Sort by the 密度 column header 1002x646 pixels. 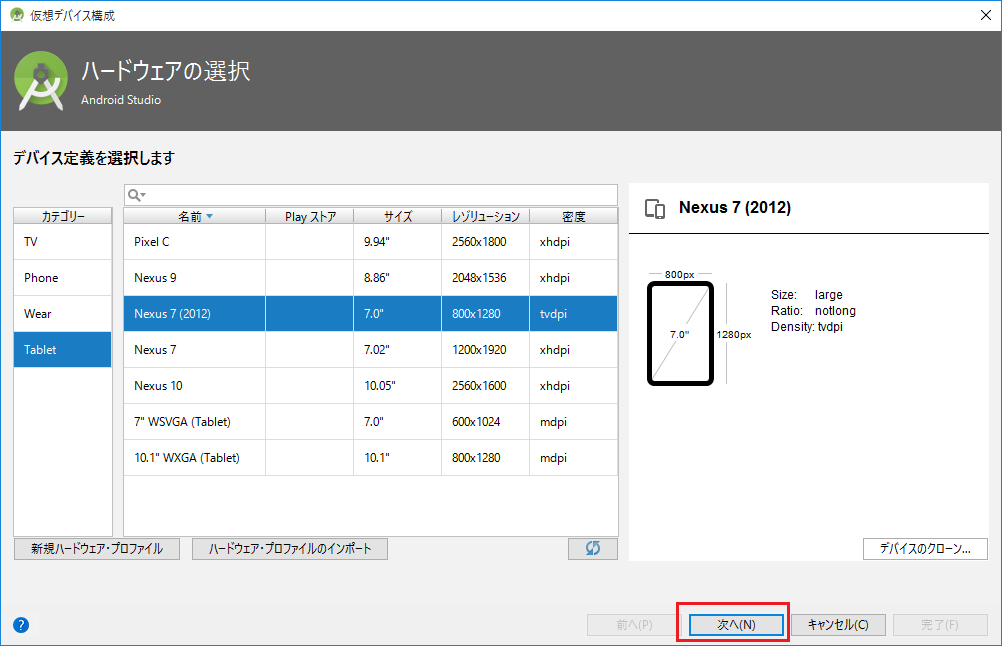[573, 217]
